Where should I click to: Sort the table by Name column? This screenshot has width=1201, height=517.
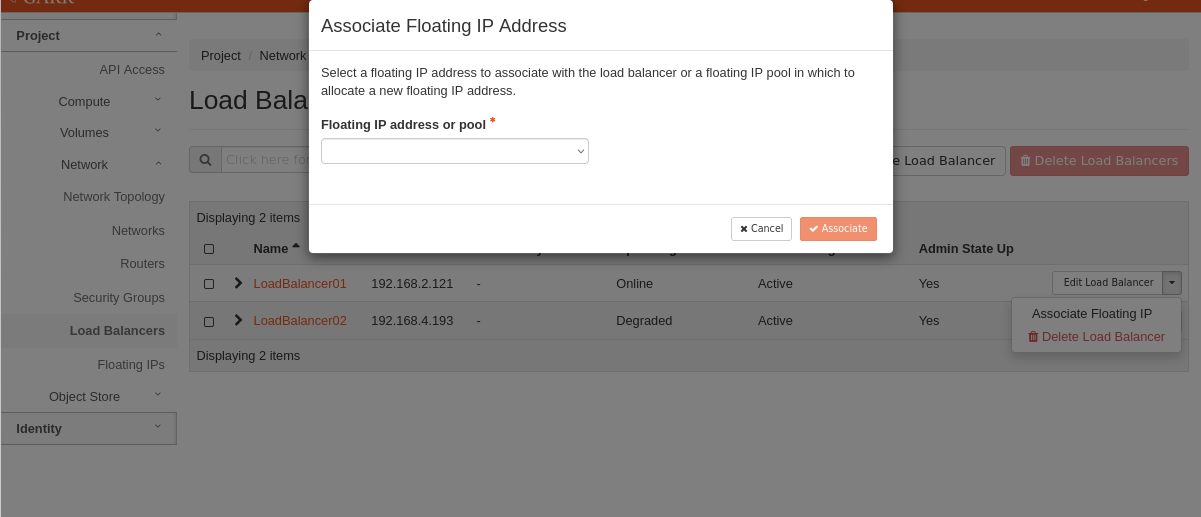tap(271, 248)
